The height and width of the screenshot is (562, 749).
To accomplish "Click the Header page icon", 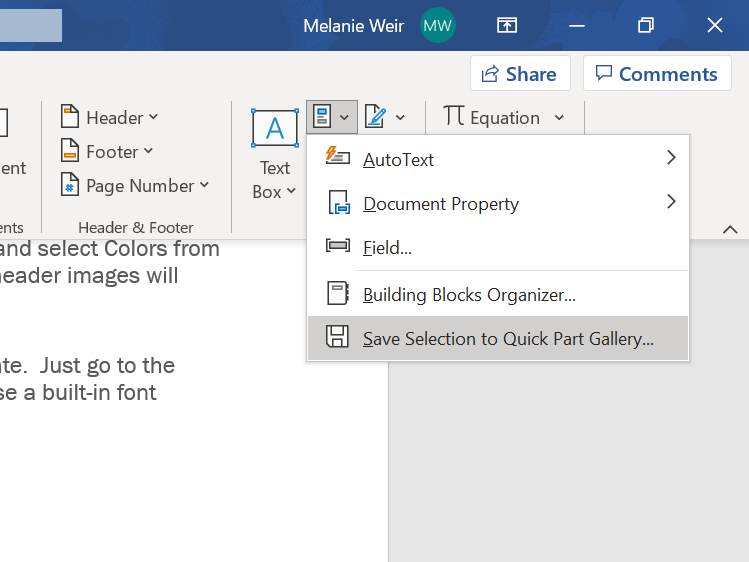I will (70, 117).
